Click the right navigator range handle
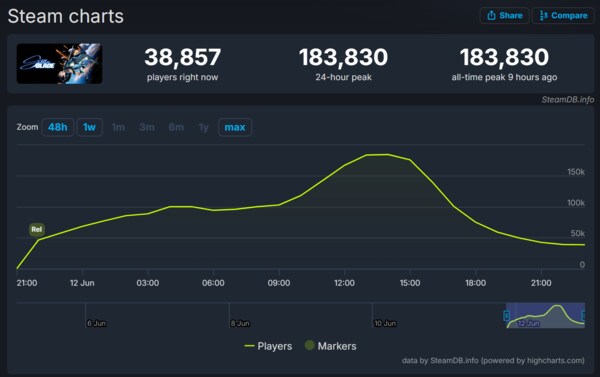Screen dimensions: 600x377 click(584, 316)
